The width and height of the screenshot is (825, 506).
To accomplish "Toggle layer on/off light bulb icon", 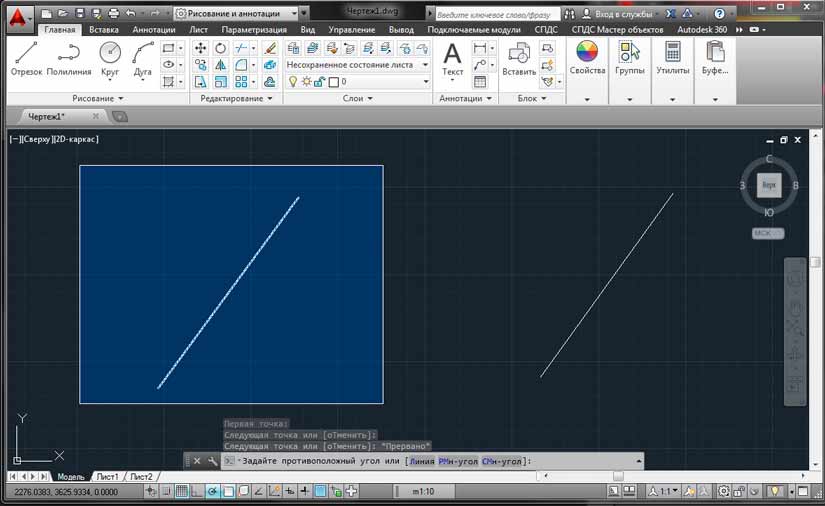I will click(293, 82).
